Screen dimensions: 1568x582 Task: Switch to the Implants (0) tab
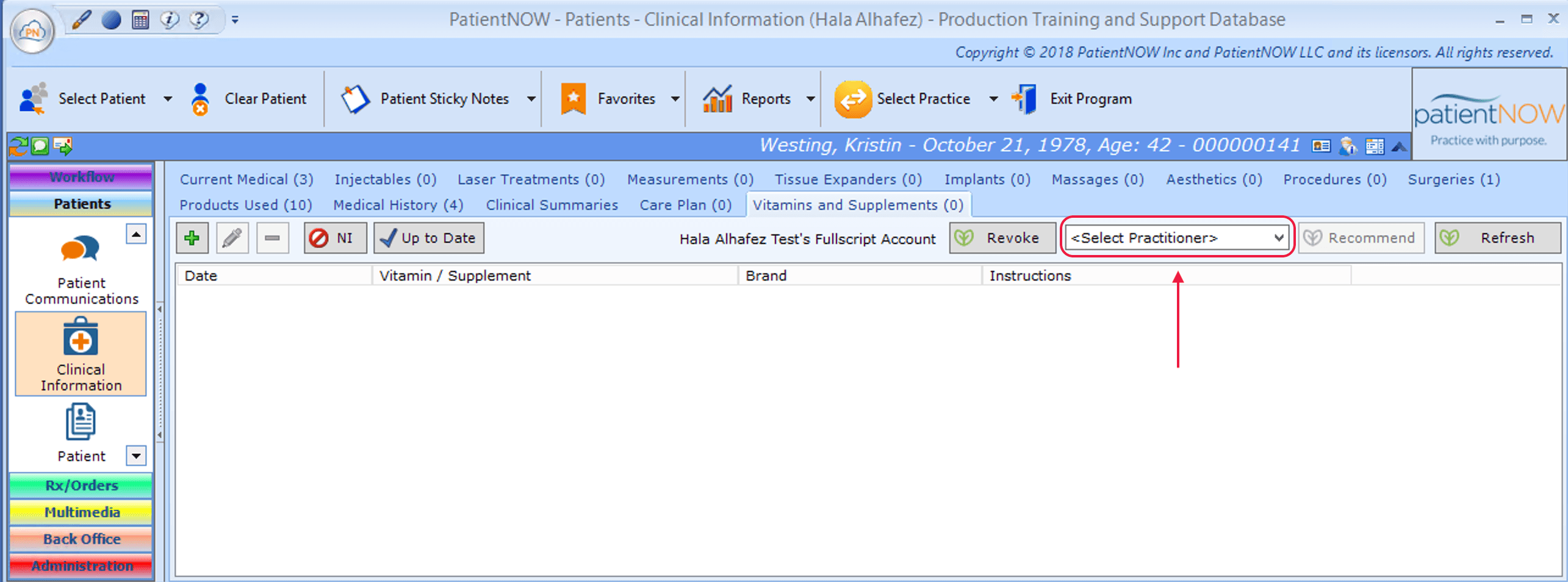(987, 179)
